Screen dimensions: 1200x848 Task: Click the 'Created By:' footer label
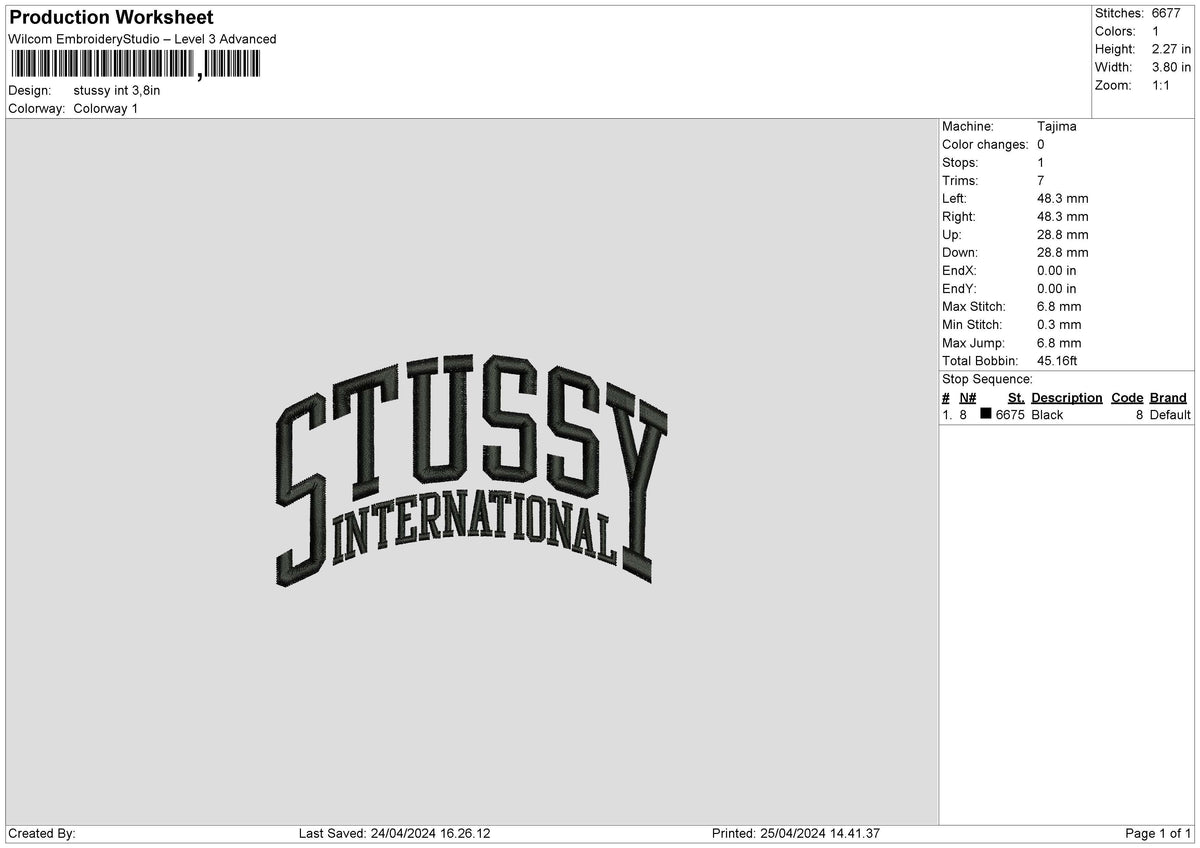(x=42, y=834)
